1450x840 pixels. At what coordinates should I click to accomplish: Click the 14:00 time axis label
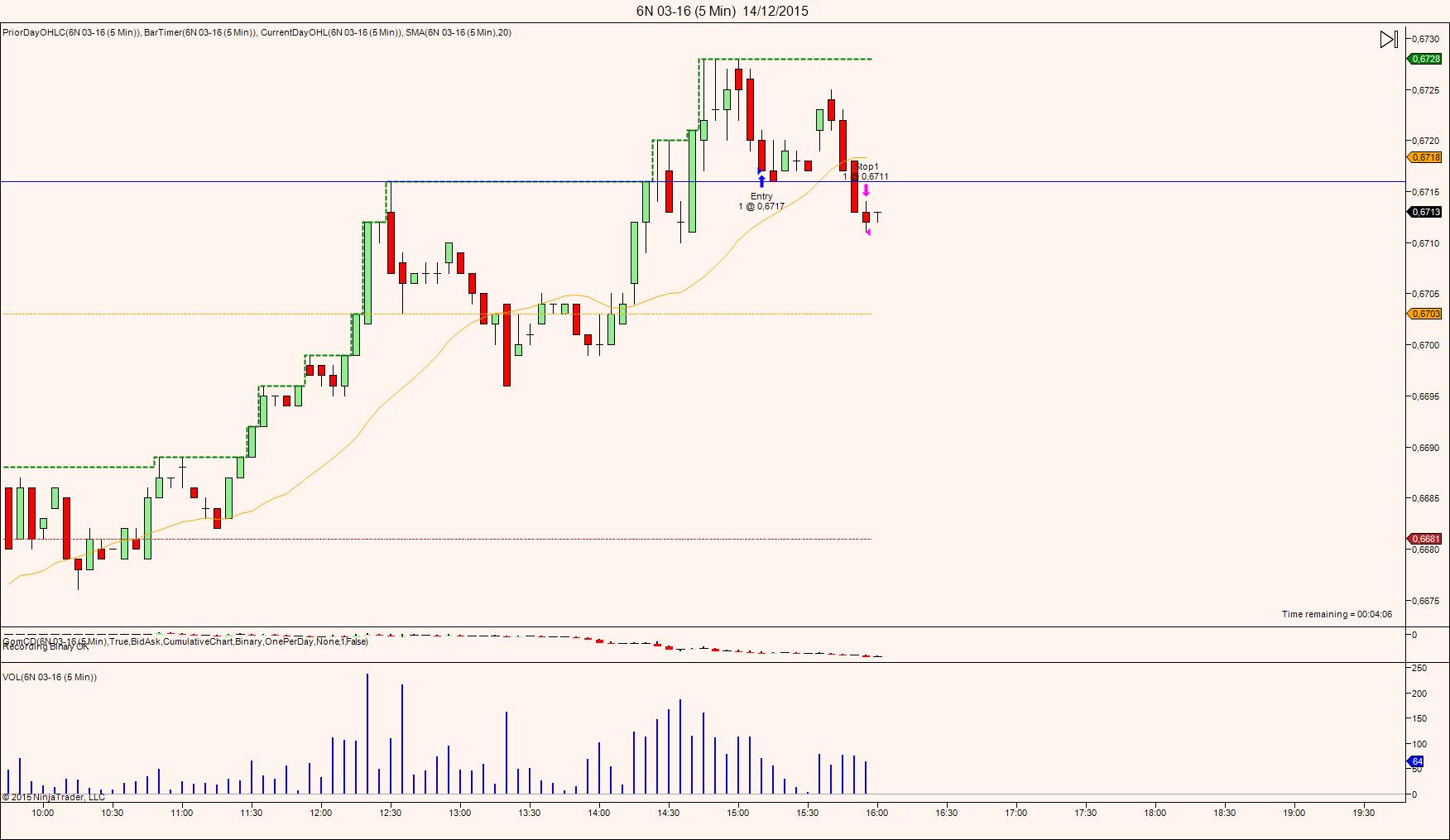tap(598, 813)
